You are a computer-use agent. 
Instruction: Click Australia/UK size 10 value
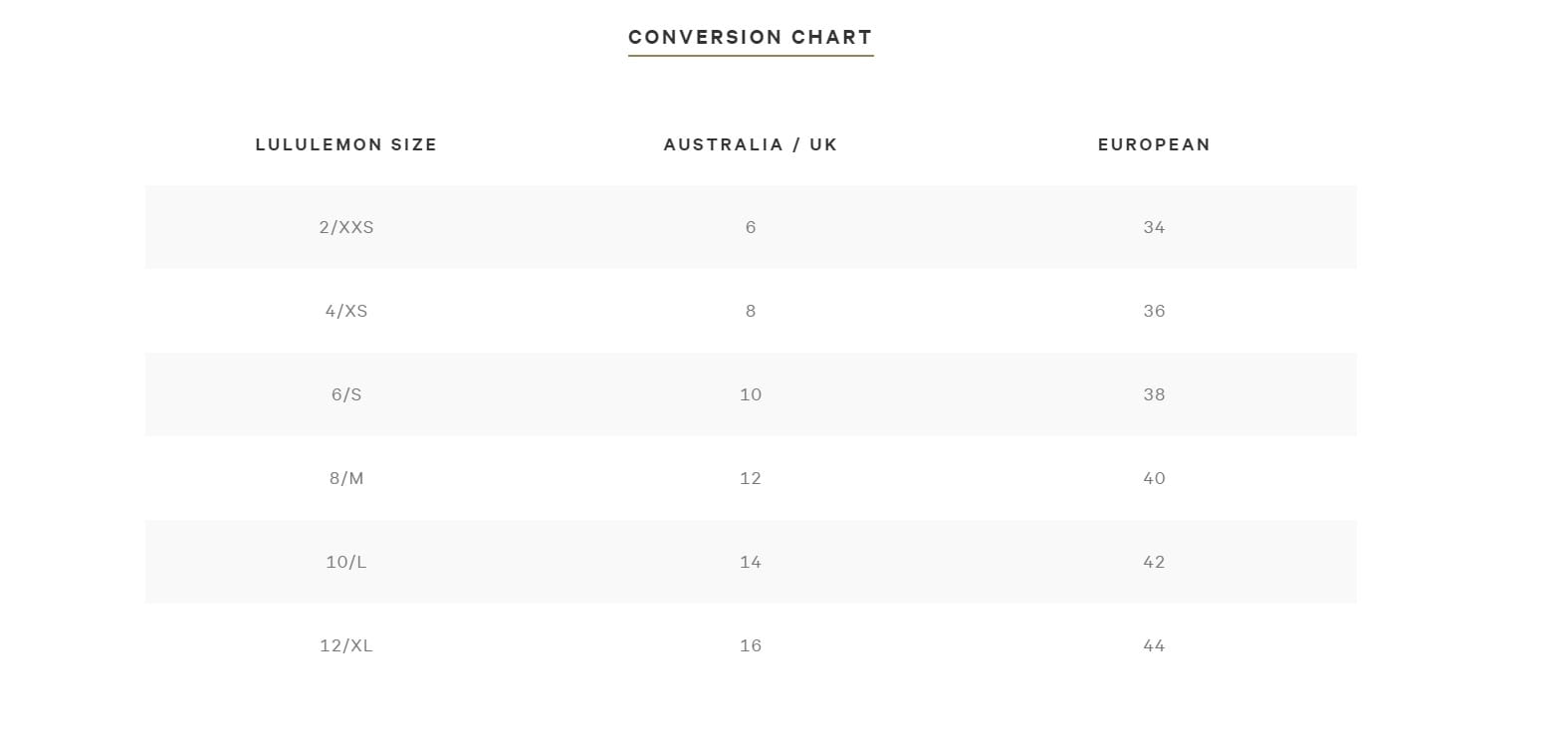click(751, 394)
